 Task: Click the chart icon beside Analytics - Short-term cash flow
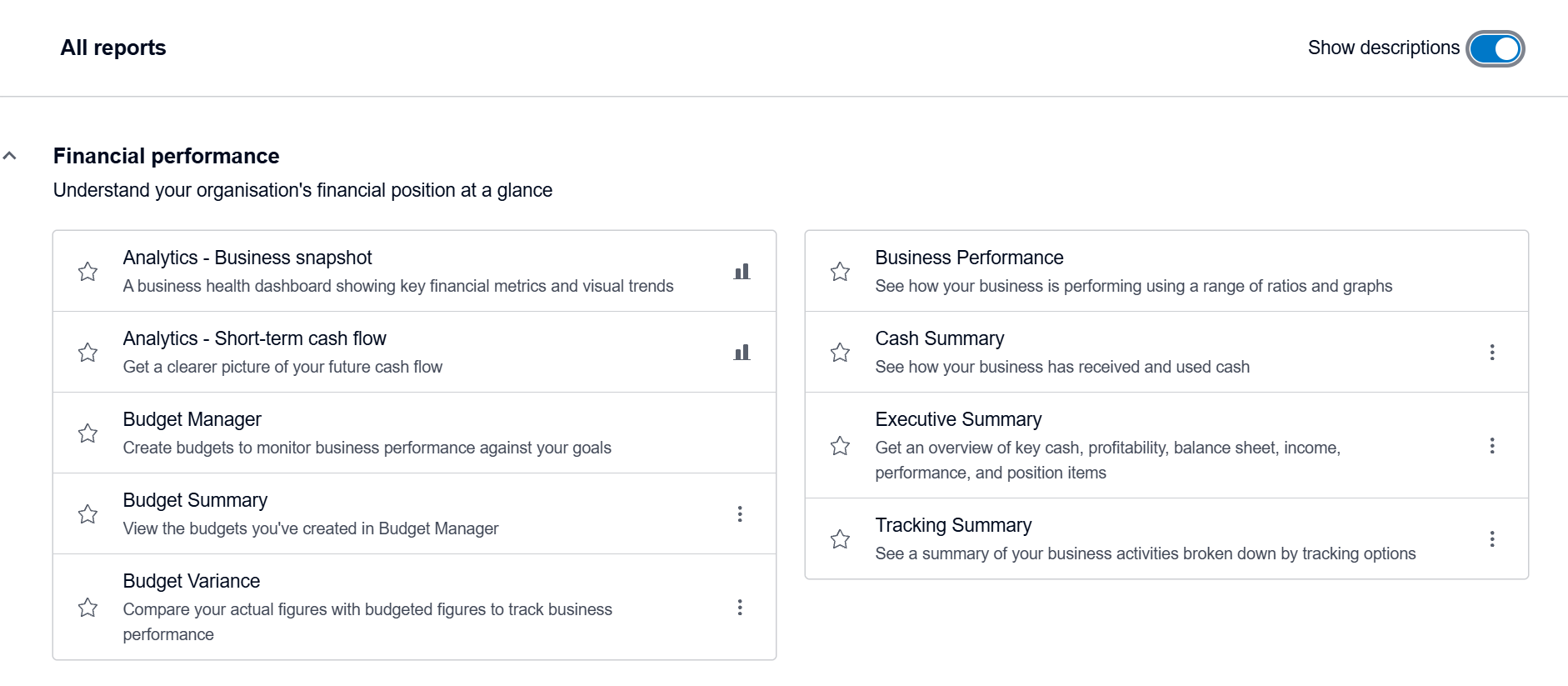(x=741, y=352)
